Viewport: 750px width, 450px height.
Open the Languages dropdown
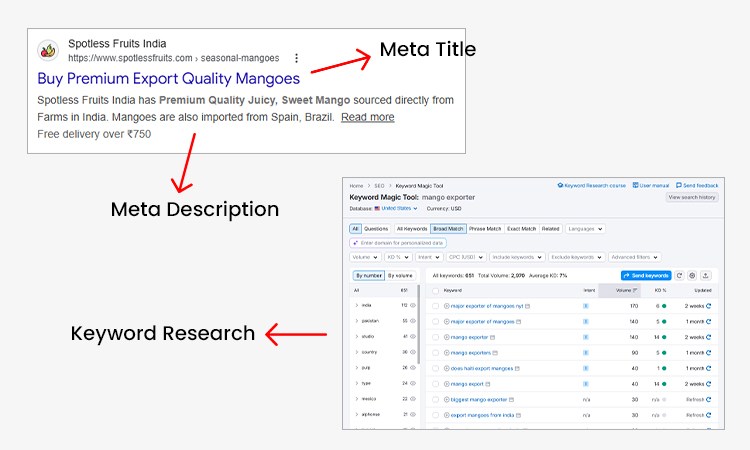click(x=585, y=229)
